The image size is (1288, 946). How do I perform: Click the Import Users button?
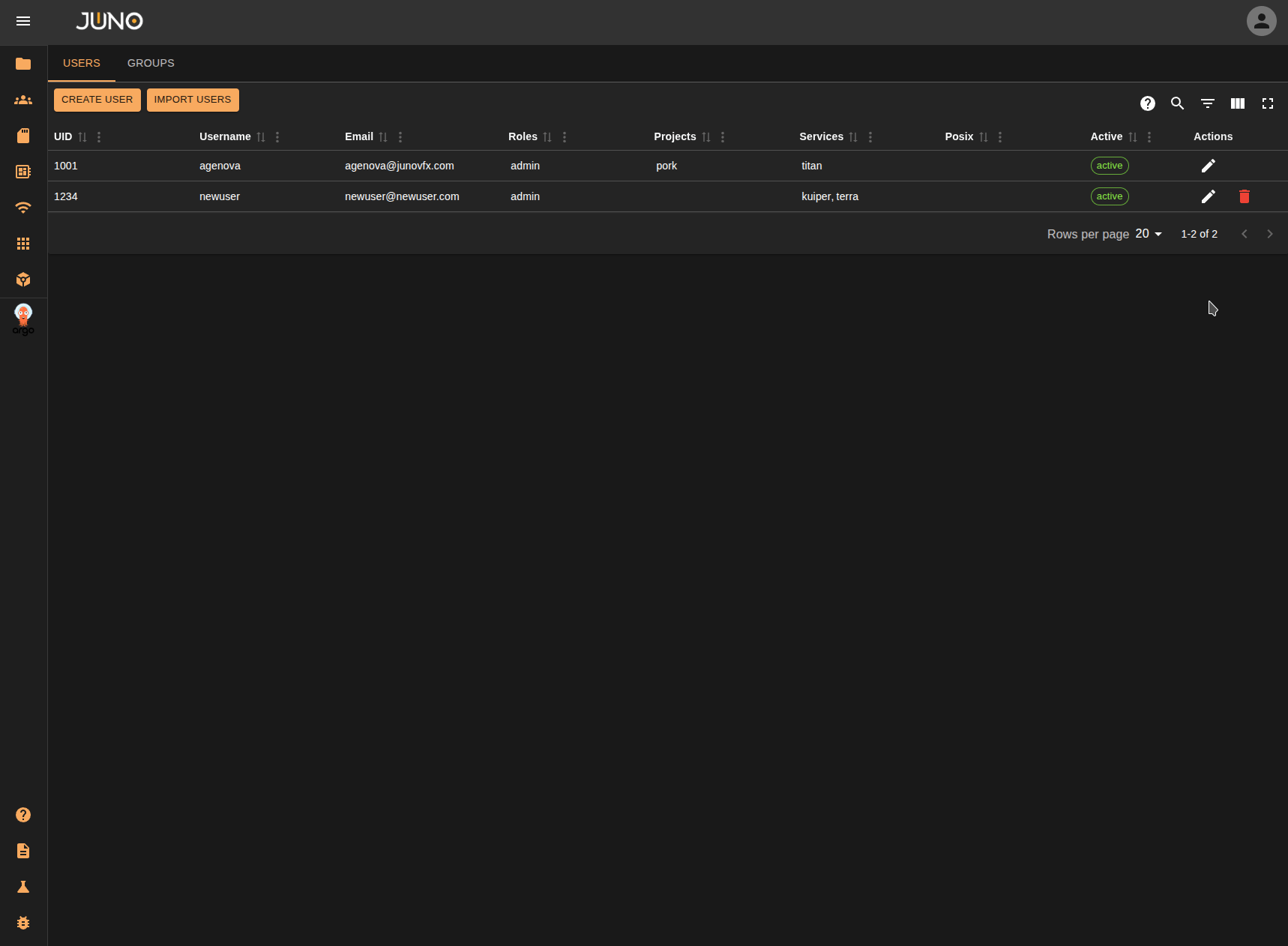[x=193, y=100]
